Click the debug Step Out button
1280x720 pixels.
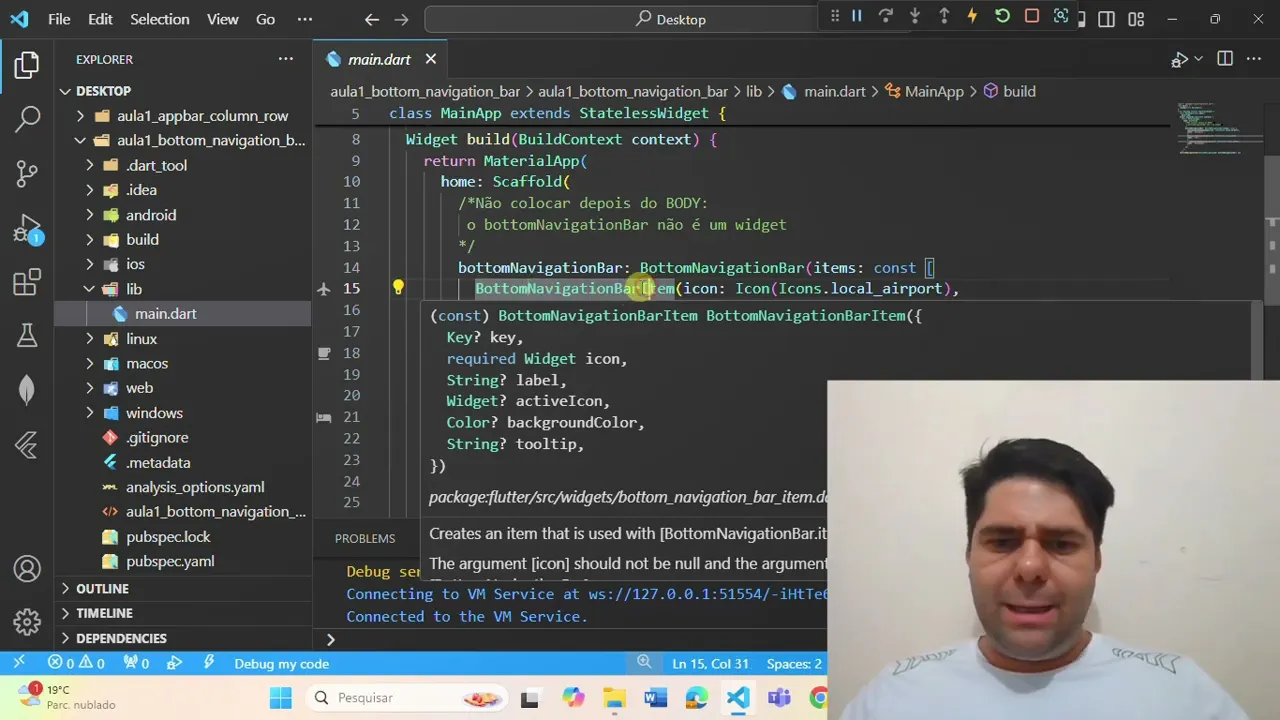point(943,16)
